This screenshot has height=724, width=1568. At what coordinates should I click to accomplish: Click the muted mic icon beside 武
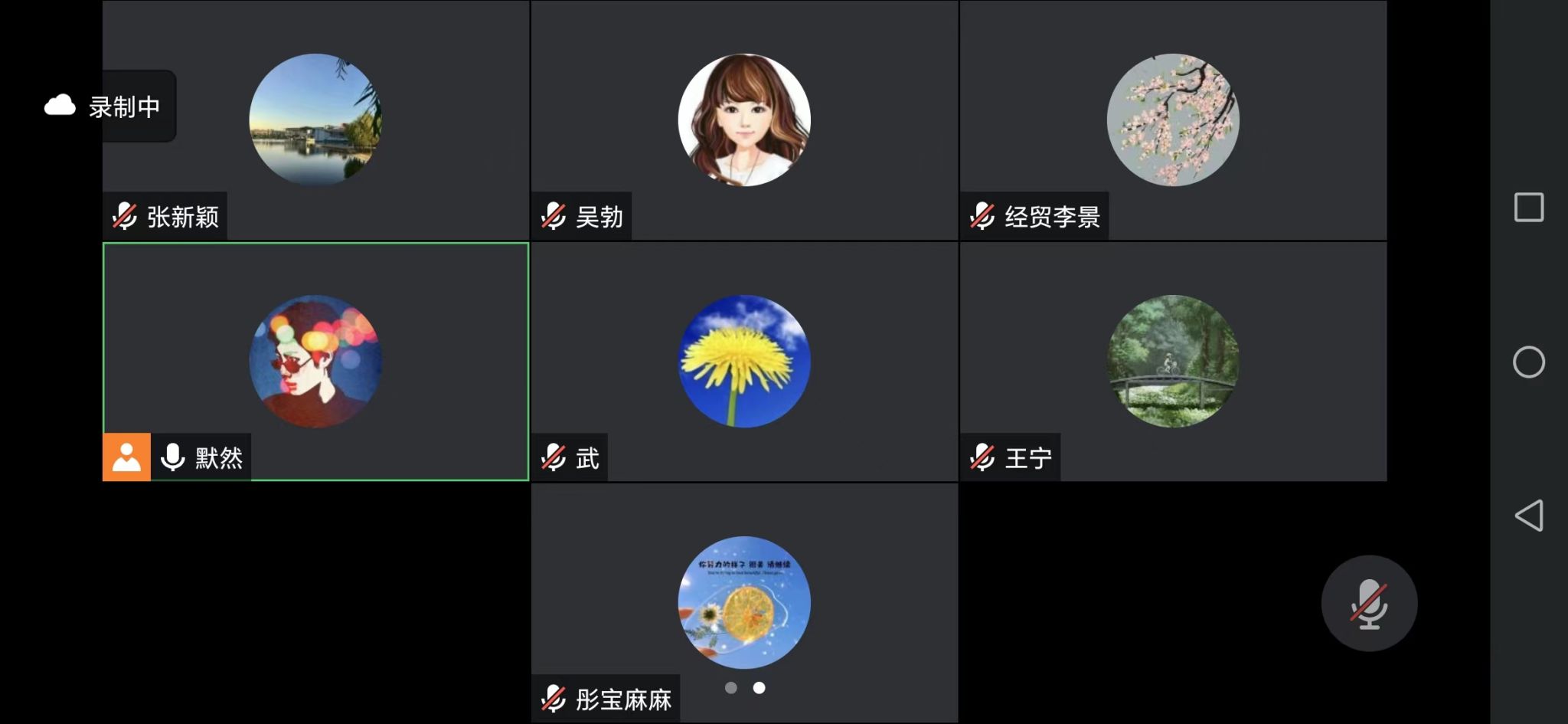[x=554, y=458]
